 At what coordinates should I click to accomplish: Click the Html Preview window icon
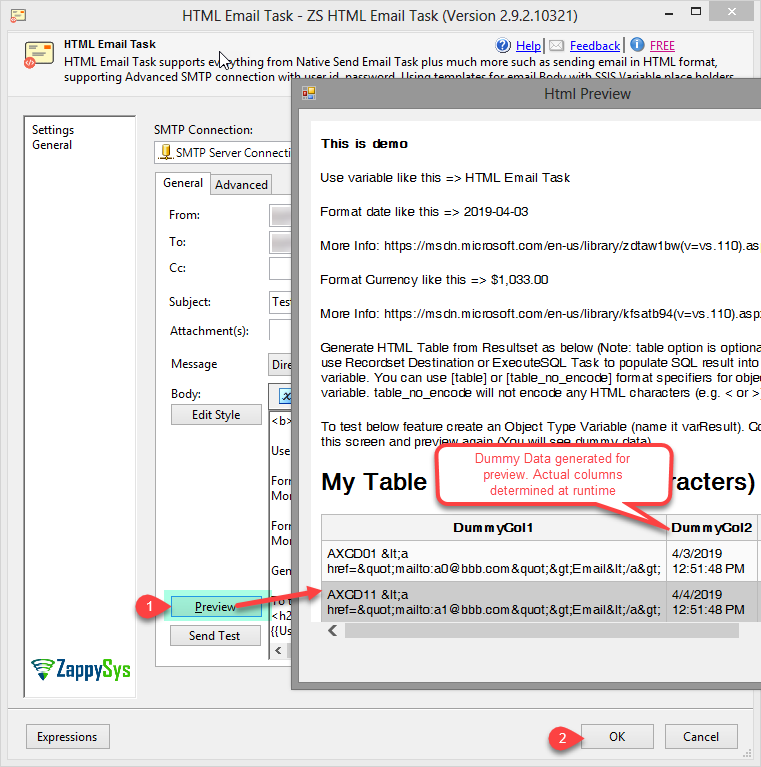pyautogui.click(x=309, y=93)
